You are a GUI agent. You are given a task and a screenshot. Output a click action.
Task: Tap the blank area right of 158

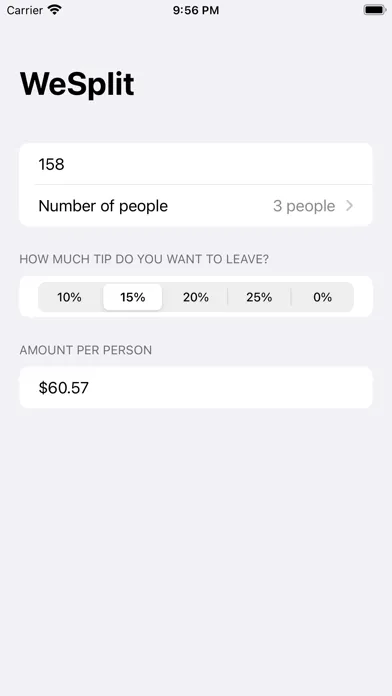point(218,164)
